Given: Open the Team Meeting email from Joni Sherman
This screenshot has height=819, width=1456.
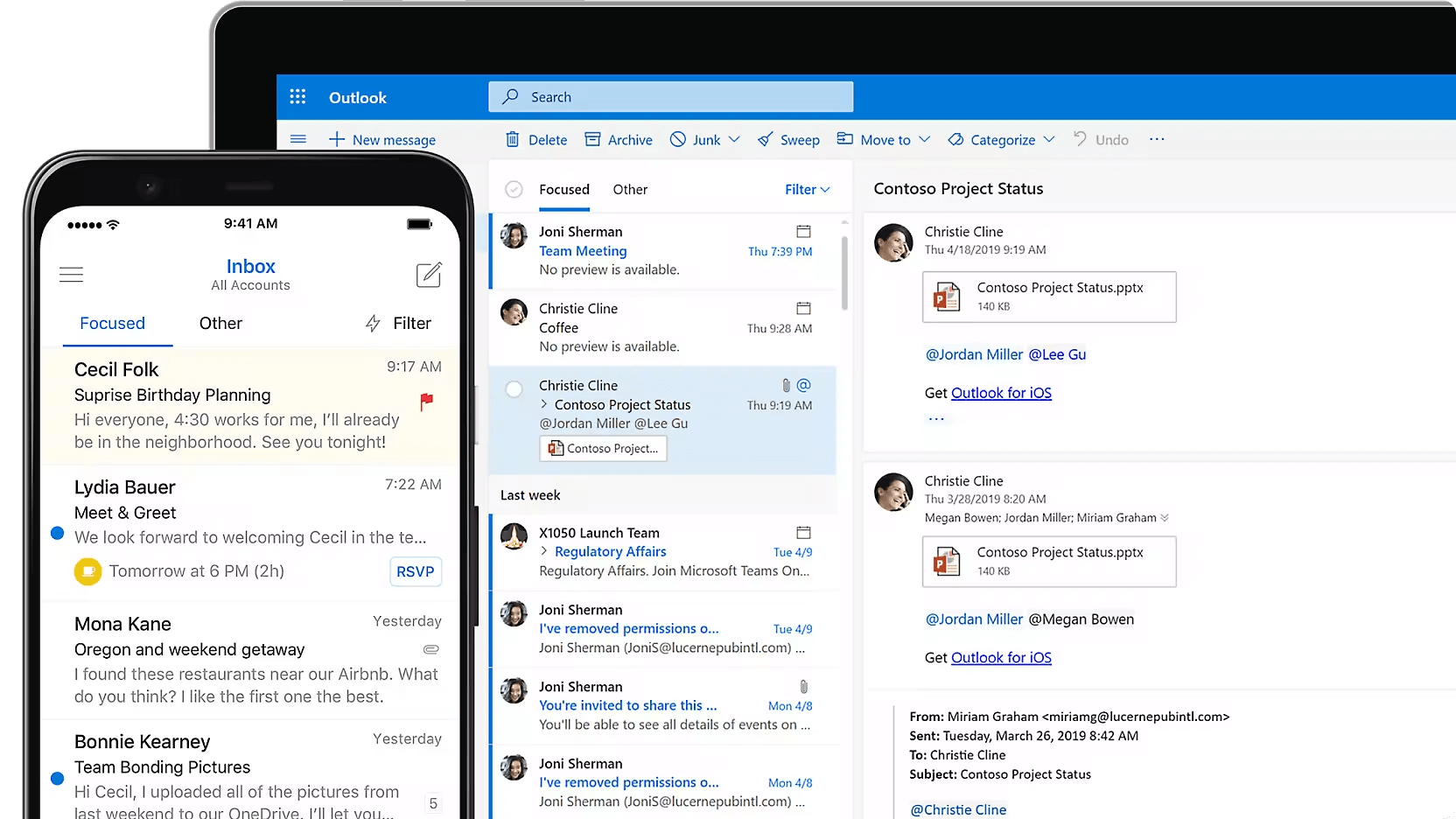Looking at the screenshot, I should point(662,250).
